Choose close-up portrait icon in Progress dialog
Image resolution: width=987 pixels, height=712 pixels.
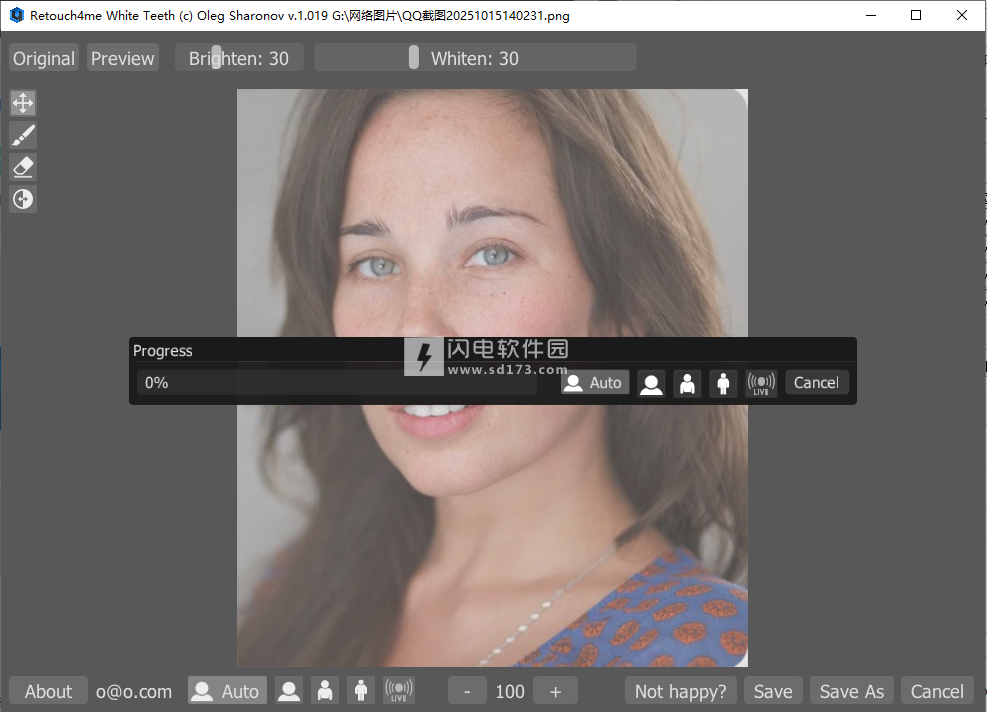point(651,383)
